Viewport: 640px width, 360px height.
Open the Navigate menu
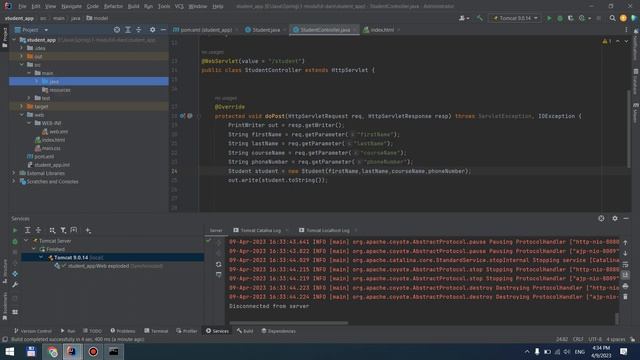[x=71, y=7]
